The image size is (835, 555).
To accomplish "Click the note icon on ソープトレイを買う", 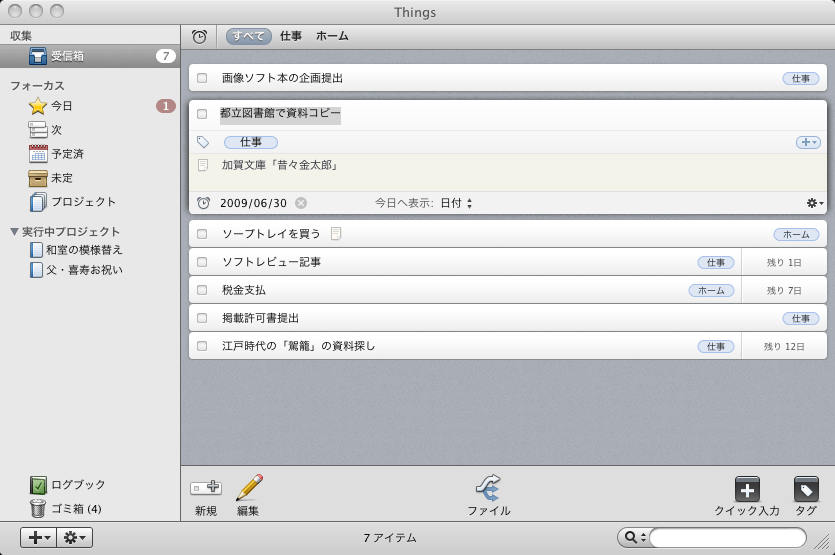I will (x=335, y=233).
